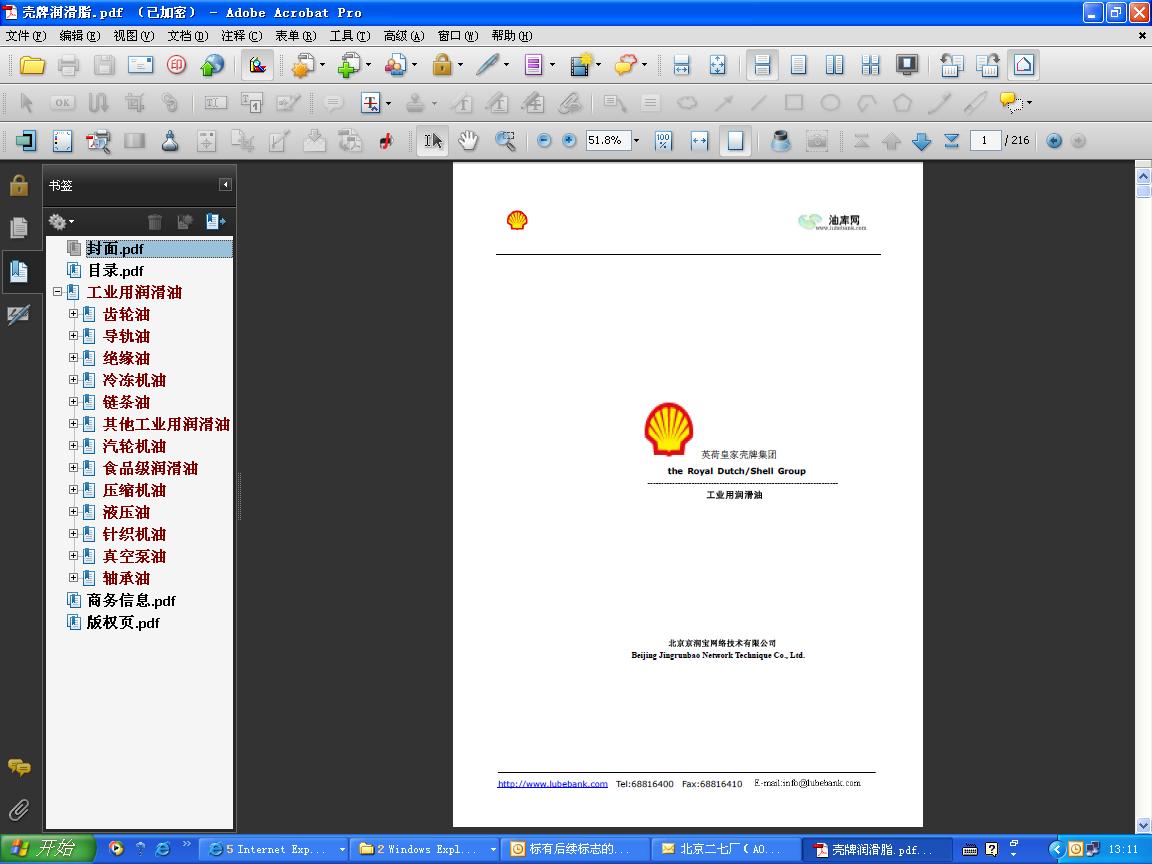The height and width of the screenshot is (864, 1152).
Task: Click the Windows 开始 start button
Action: coord(48,849)
